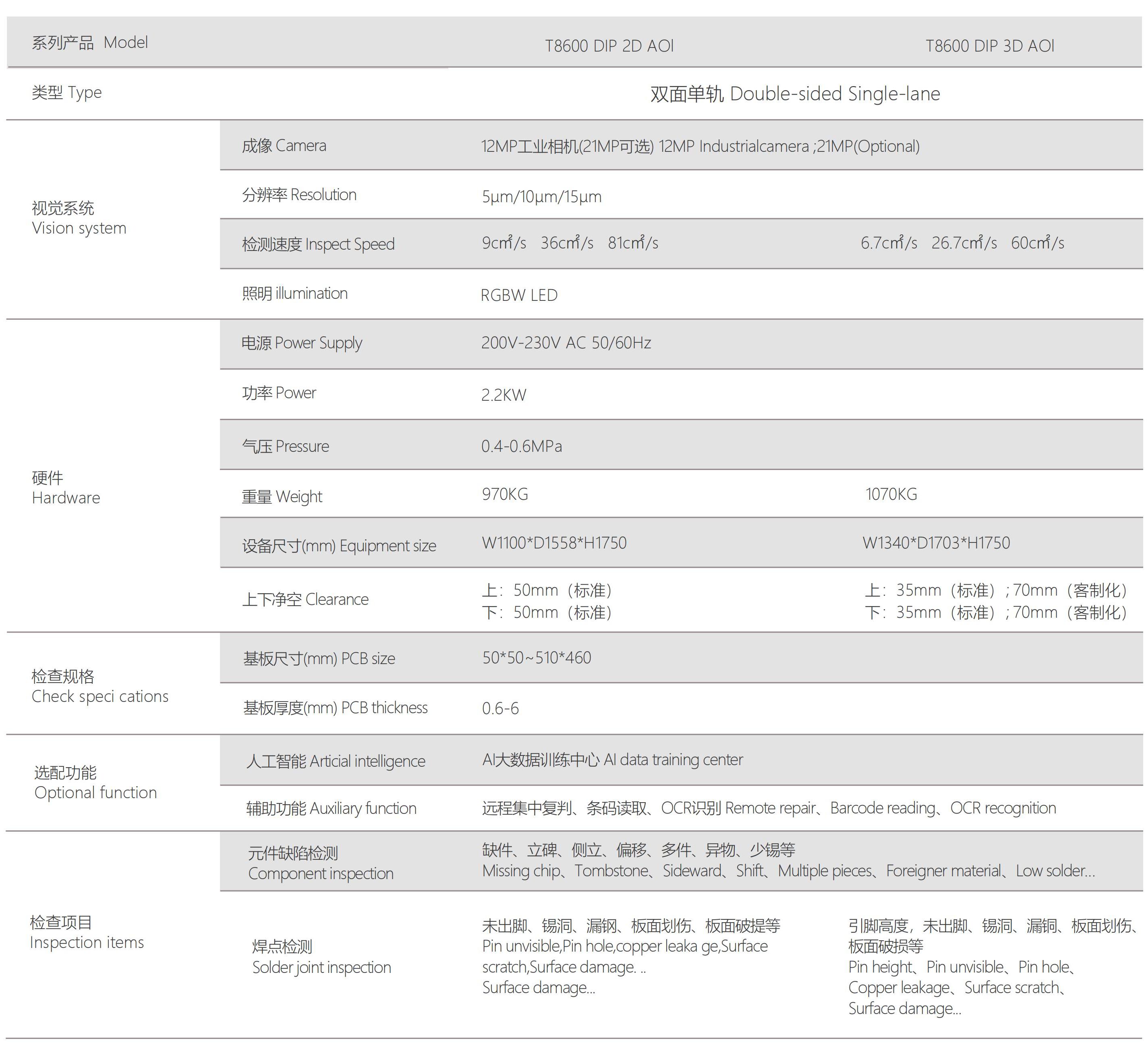Viewport: 1148px width, 1043px height.
Task: Click the Camera row label
Action: pyautogui.click(x=284, y=146)
